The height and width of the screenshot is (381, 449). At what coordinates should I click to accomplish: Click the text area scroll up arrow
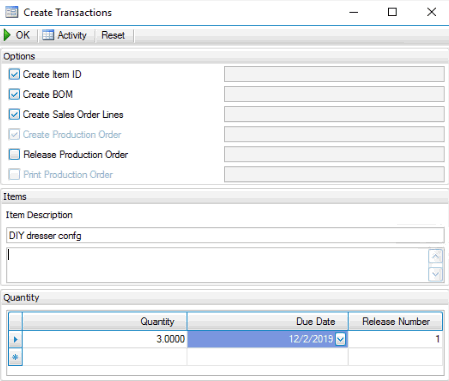(x=435, y=256)
